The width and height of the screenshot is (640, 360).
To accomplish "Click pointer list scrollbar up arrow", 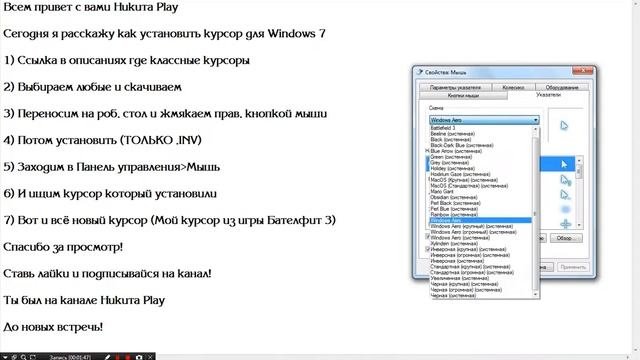I will (x=579, y=161).
